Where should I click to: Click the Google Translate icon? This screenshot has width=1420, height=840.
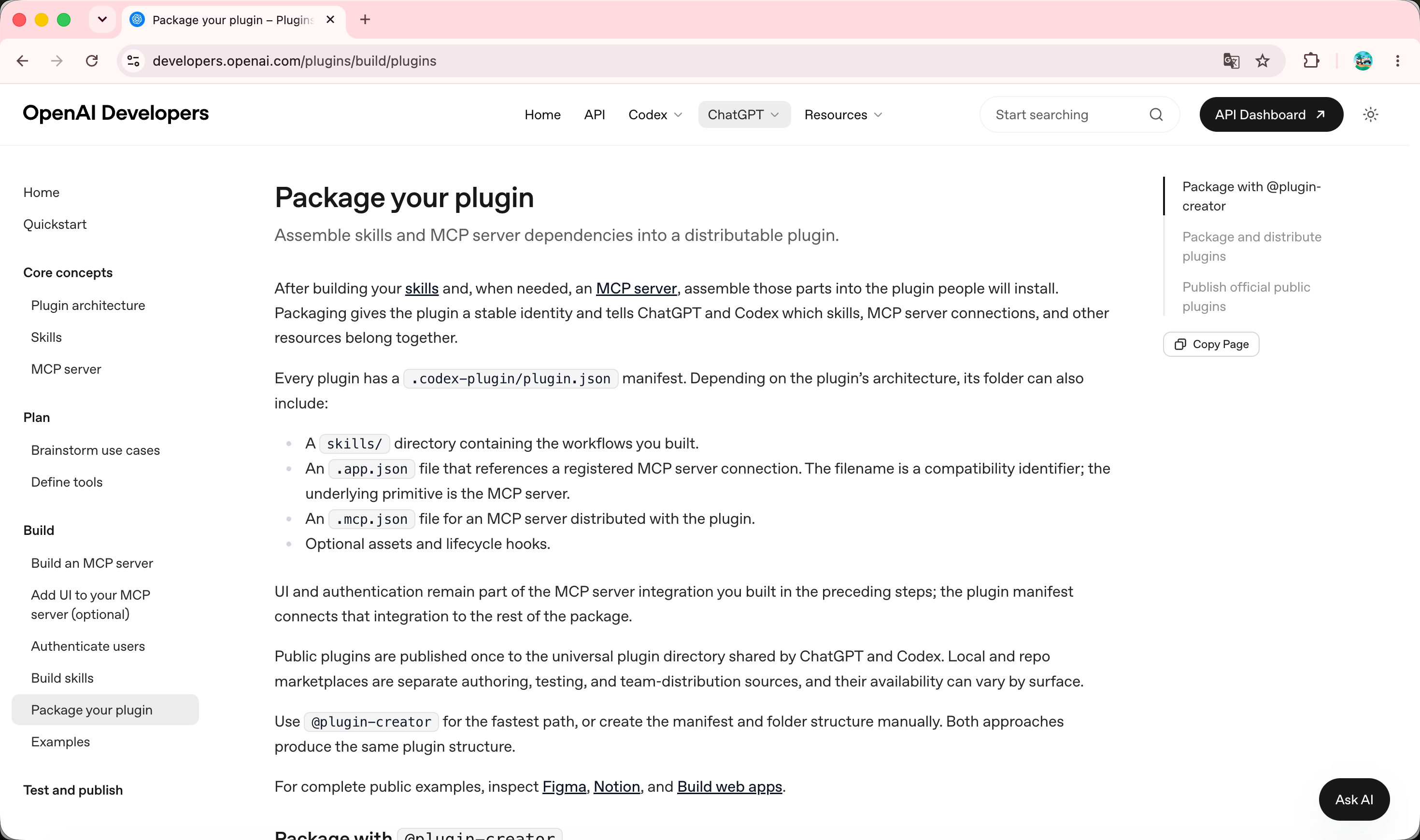(x=1231, y=60)
